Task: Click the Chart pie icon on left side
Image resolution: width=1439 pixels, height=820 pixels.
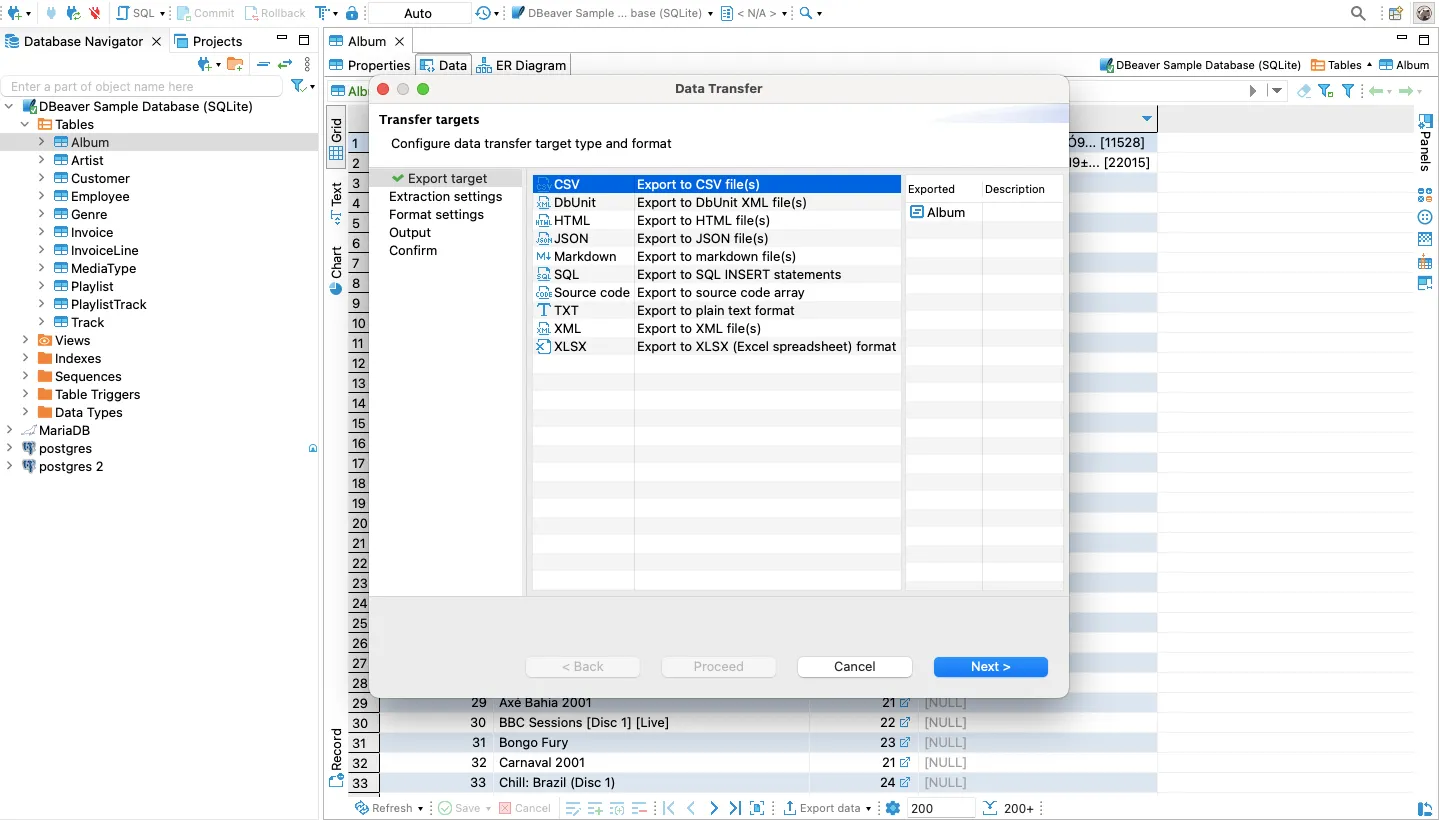Action: [336, 288]
